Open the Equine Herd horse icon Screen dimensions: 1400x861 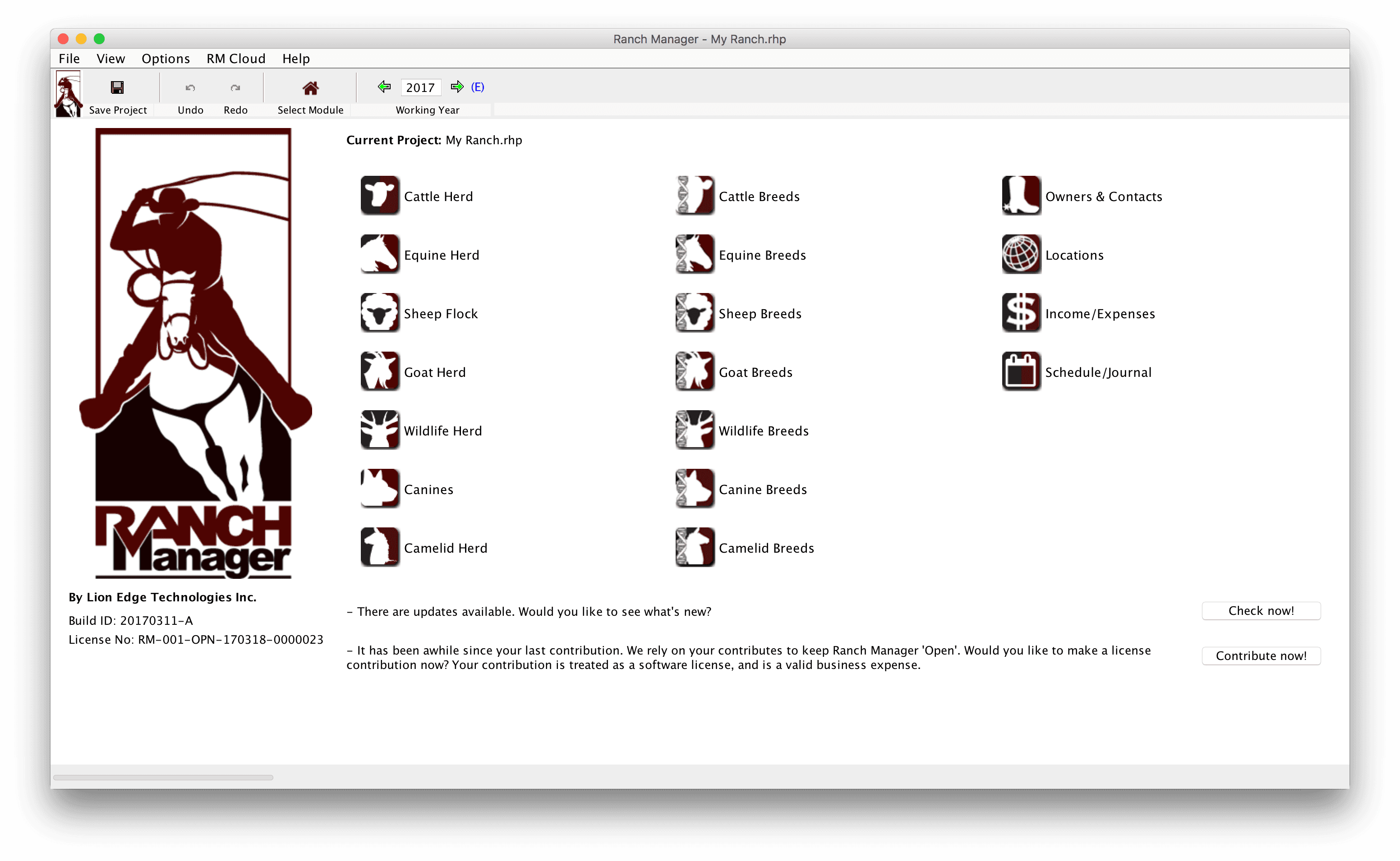(380, 254)
